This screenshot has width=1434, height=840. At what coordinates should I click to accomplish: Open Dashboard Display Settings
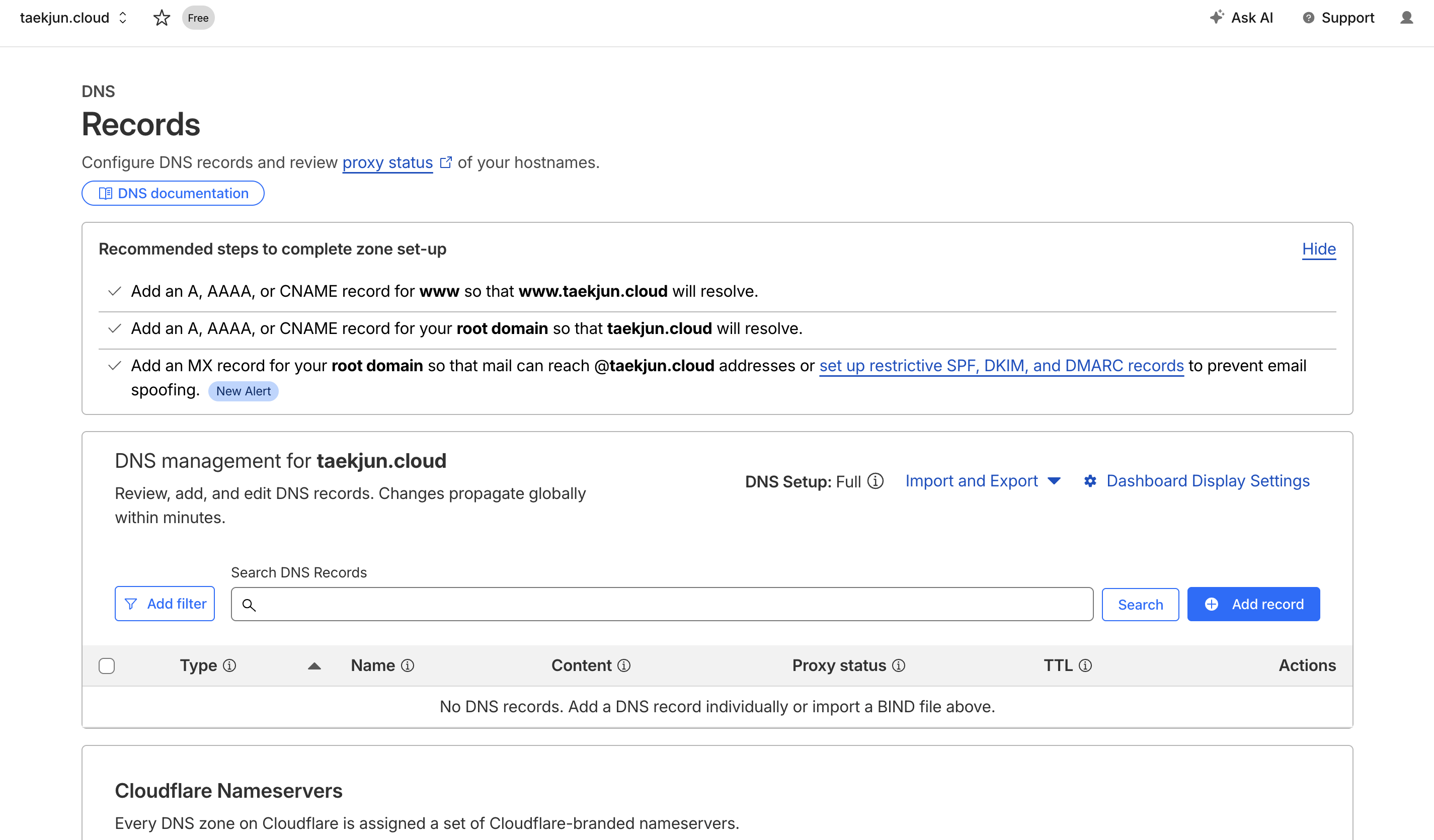click(1197, 481)
